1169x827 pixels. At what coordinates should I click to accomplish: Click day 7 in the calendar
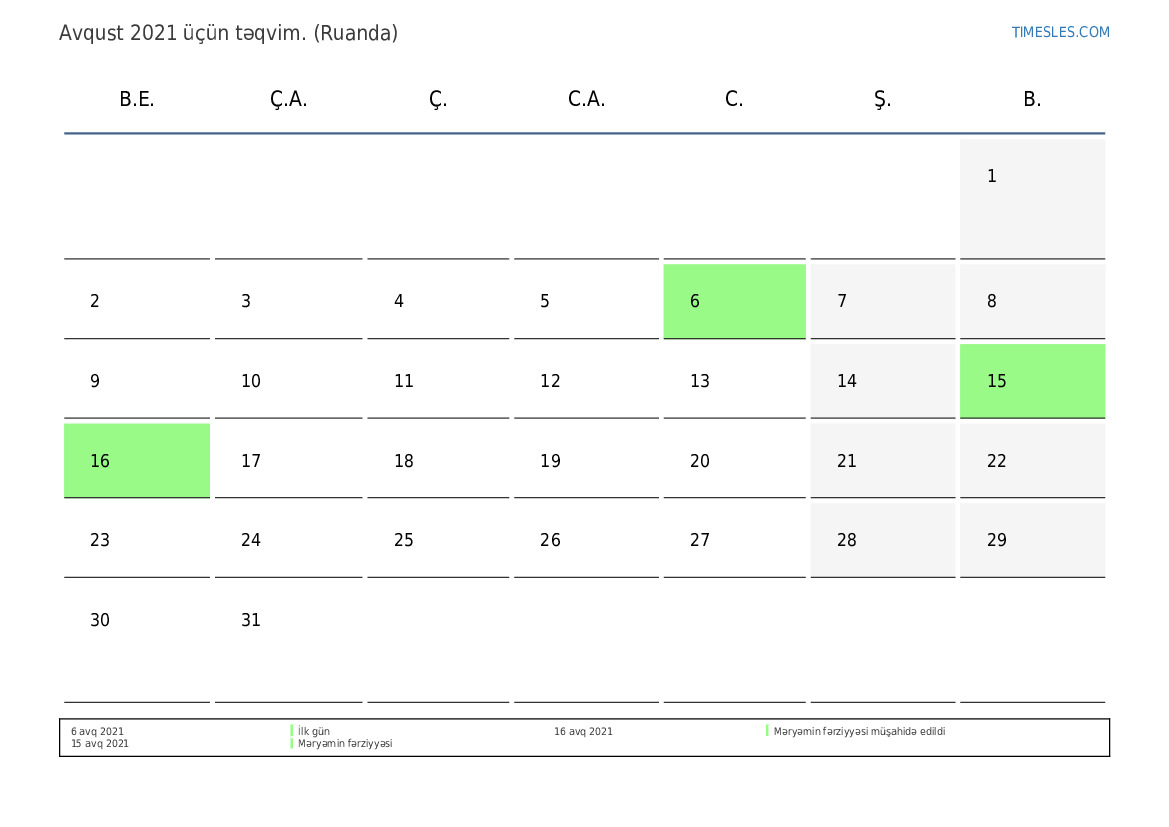point(883,301)
